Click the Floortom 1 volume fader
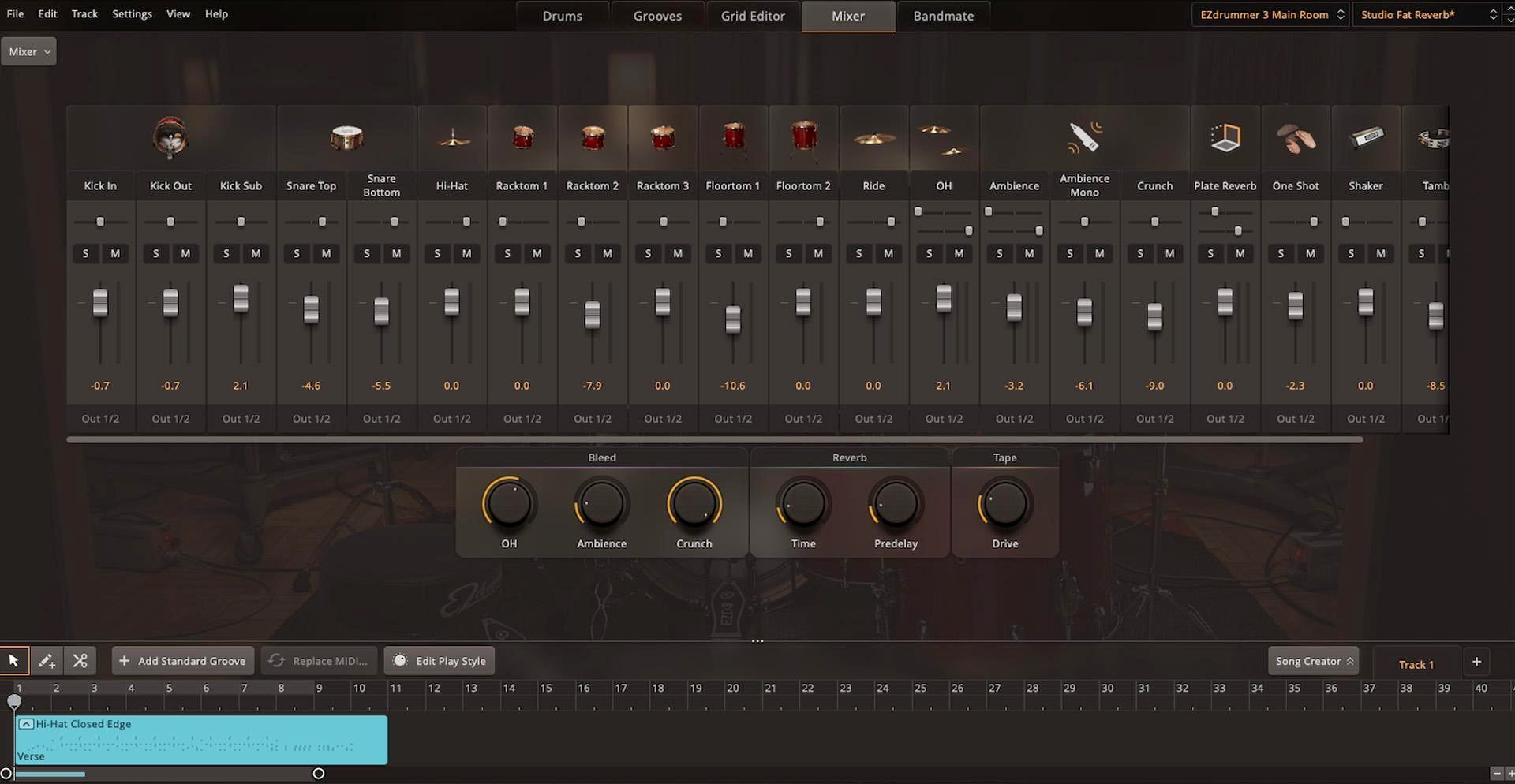 [733, 319]
